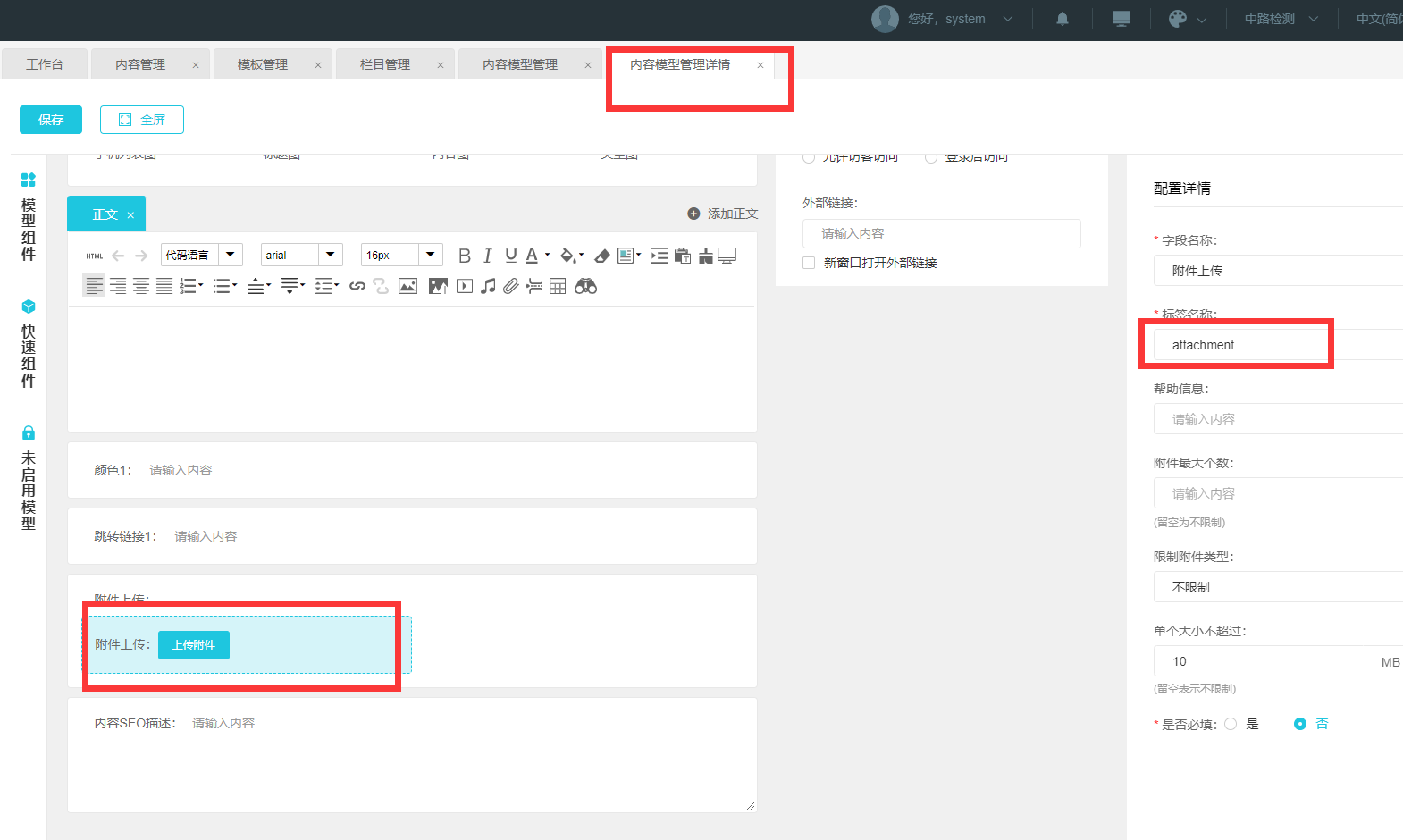The width and height of the screenshot is (1403, 840).
Task: Insert a single image in the editor
Action: pos(408,286)
